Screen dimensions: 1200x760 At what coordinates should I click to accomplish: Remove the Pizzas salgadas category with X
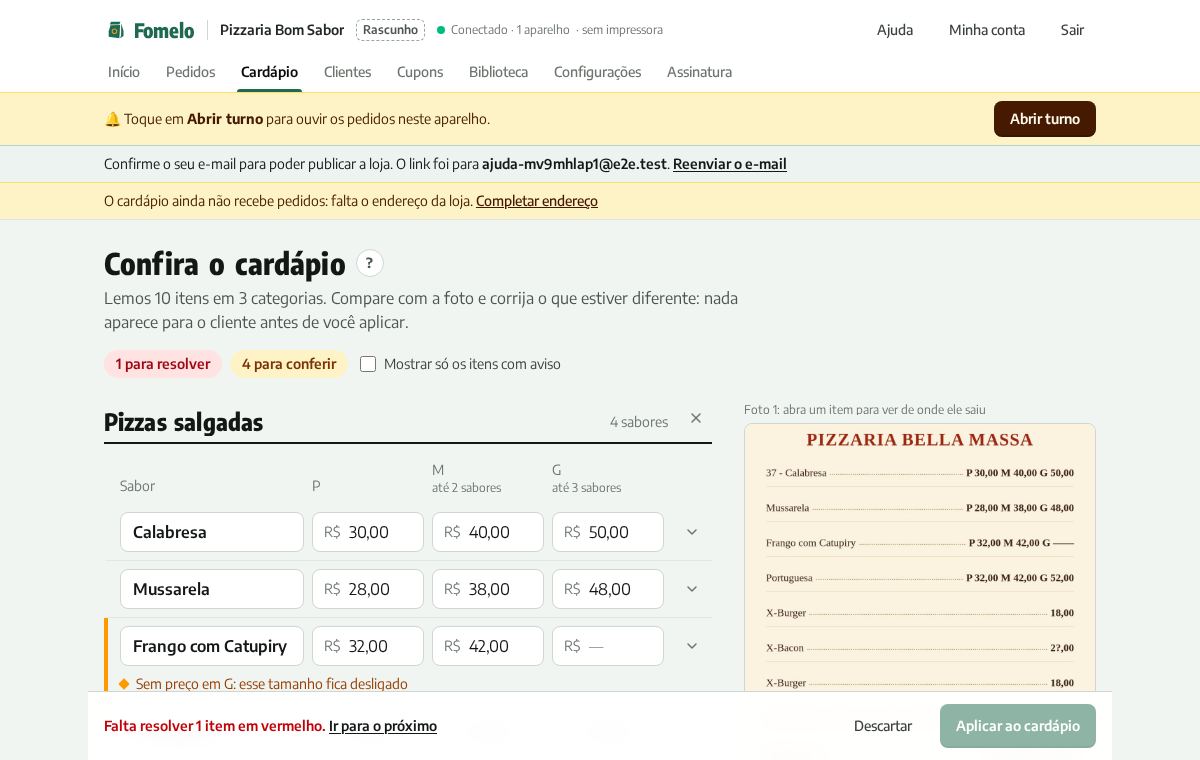(x=696, y=418)
